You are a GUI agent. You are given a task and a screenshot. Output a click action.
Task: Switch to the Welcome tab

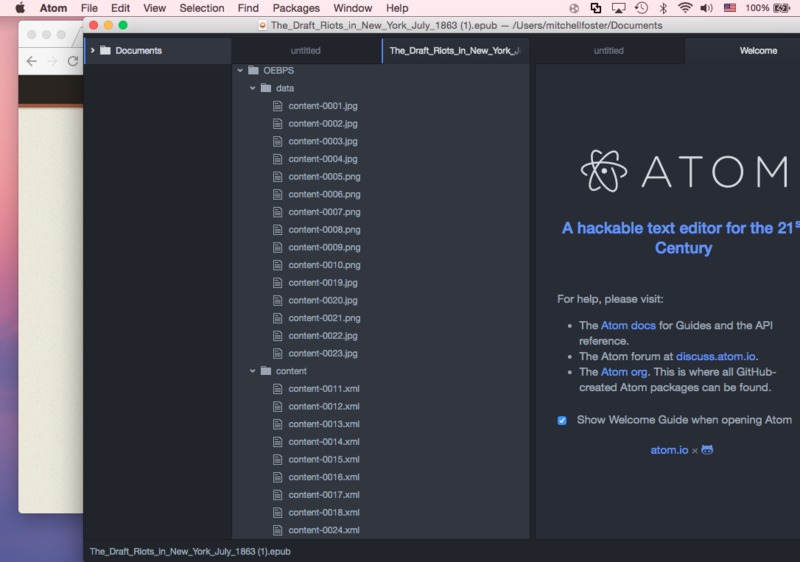tap(742, 50)
